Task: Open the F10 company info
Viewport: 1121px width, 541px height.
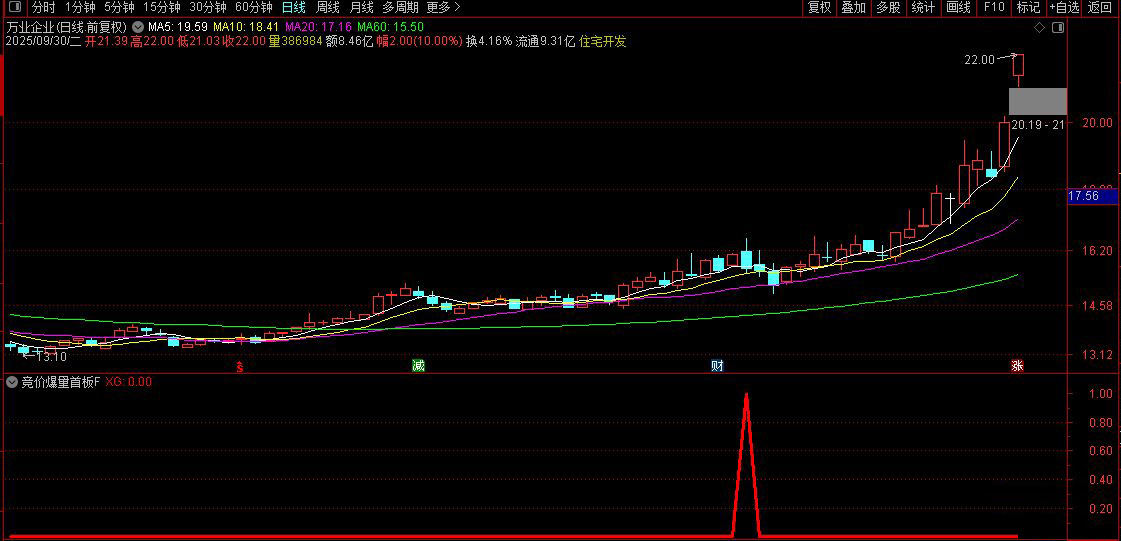Action: click(994, 8)
